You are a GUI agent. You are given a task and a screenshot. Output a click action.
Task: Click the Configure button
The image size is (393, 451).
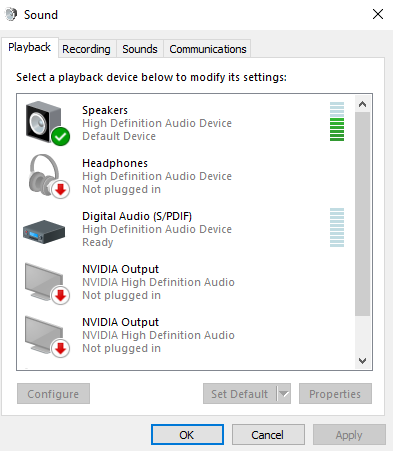[x=53, y=394]
